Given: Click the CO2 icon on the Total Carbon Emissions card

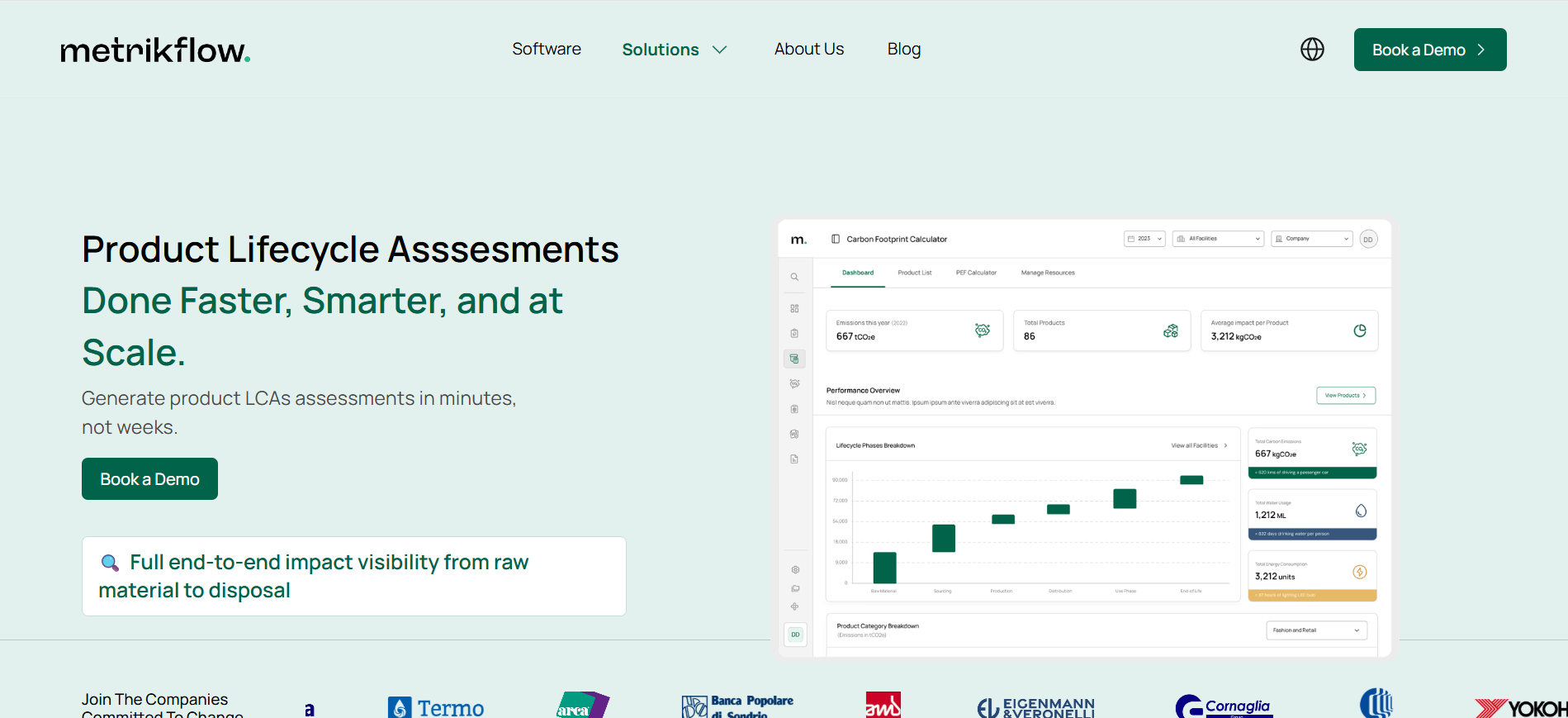Looking at the screenshot, I should point(1359,449).
